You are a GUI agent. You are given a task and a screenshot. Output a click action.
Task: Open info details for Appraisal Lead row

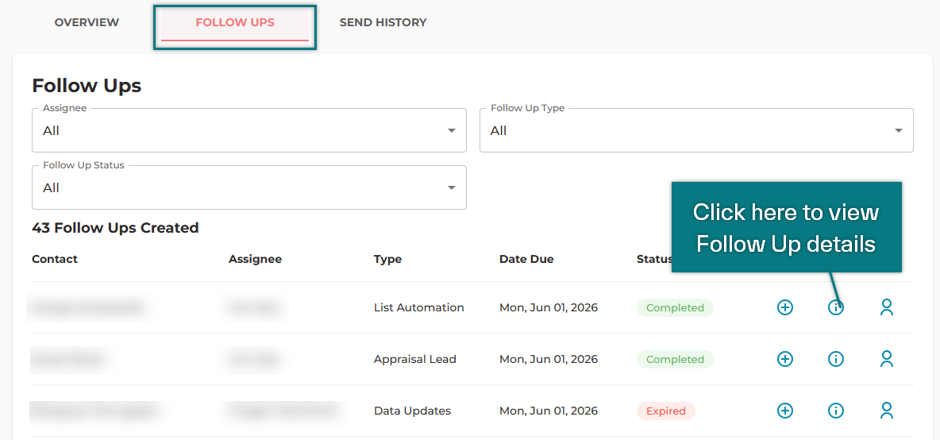tap(836, 359)
